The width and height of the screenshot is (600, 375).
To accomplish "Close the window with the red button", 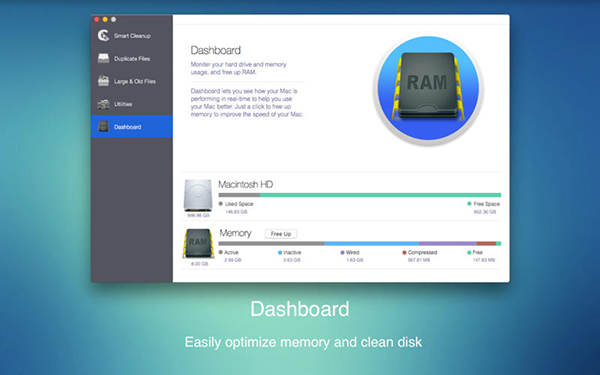I will click(96, 19).
